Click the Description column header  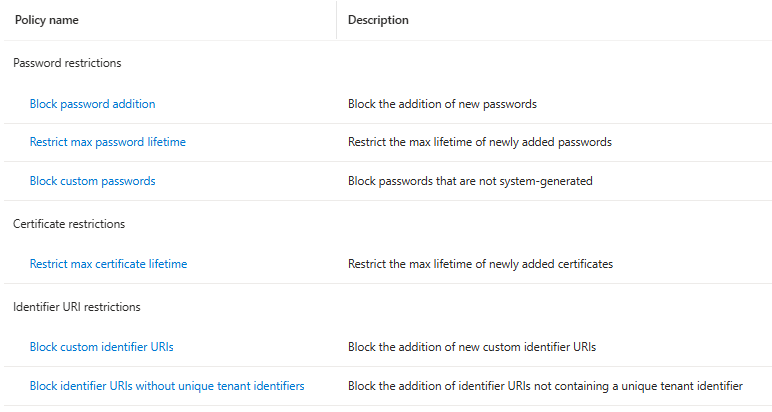378,20
